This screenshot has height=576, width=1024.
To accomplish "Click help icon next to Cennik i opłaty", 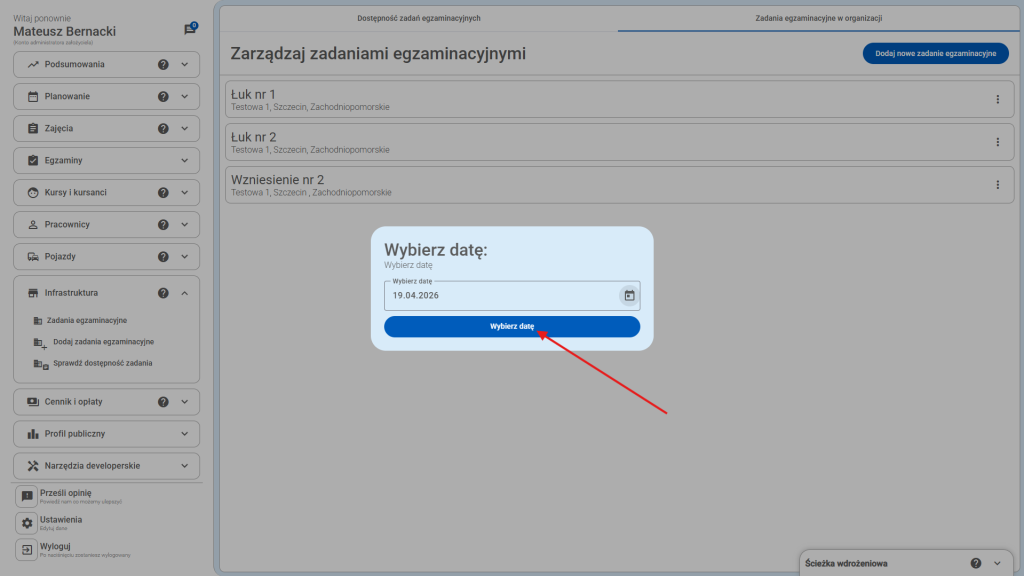I will click(163, 402).
